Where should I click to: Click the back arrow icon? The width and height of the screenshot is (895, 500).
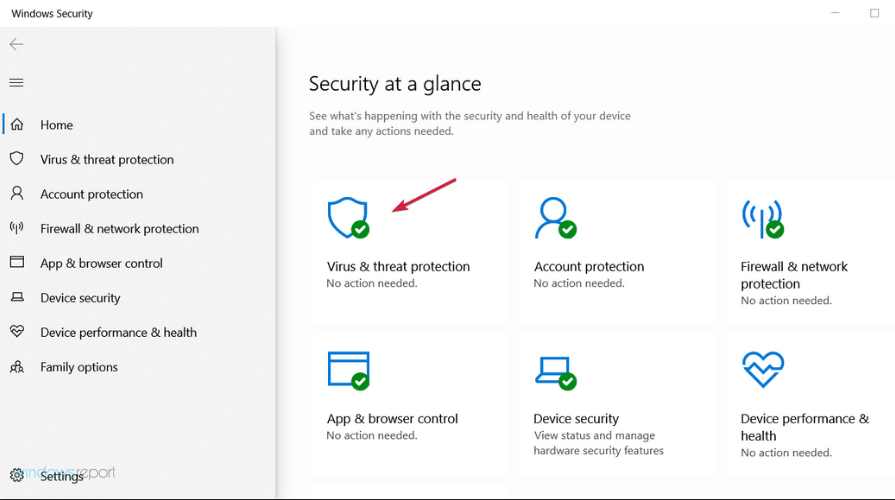(16, 44)
